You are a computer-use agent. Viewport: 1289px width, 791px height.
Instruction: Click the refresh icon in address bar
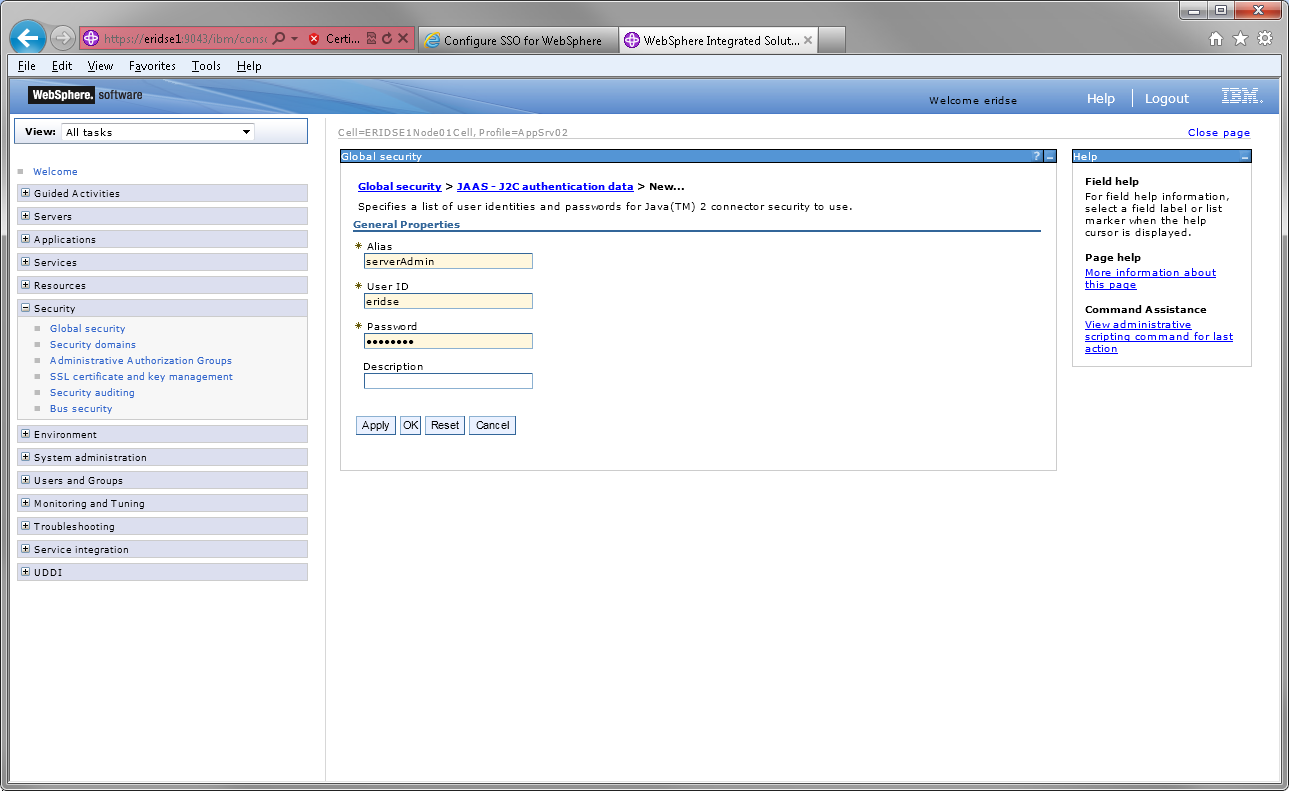(387, 39)
